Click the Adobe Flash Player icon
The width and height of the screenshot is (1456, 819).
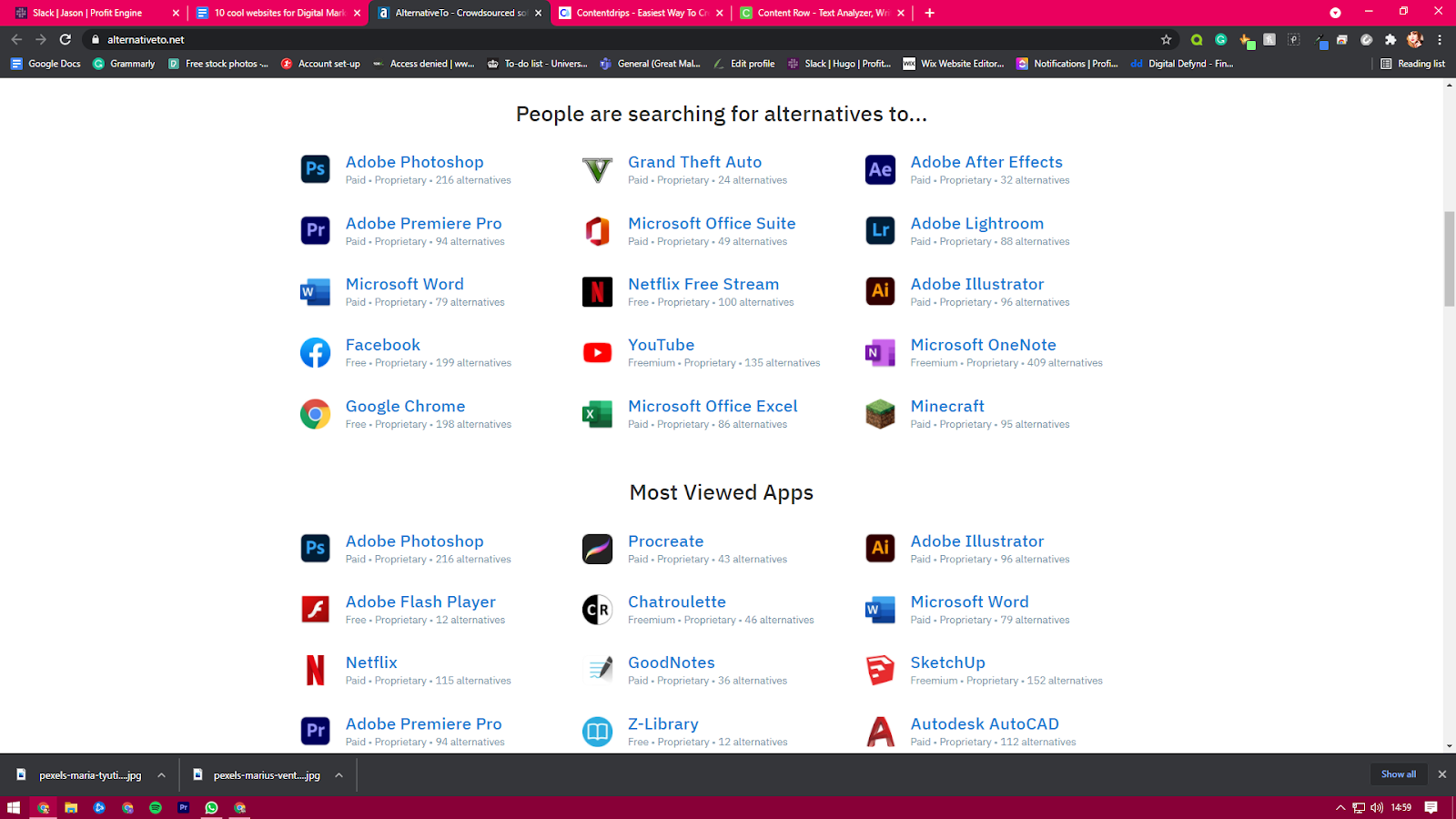(315, 610)
